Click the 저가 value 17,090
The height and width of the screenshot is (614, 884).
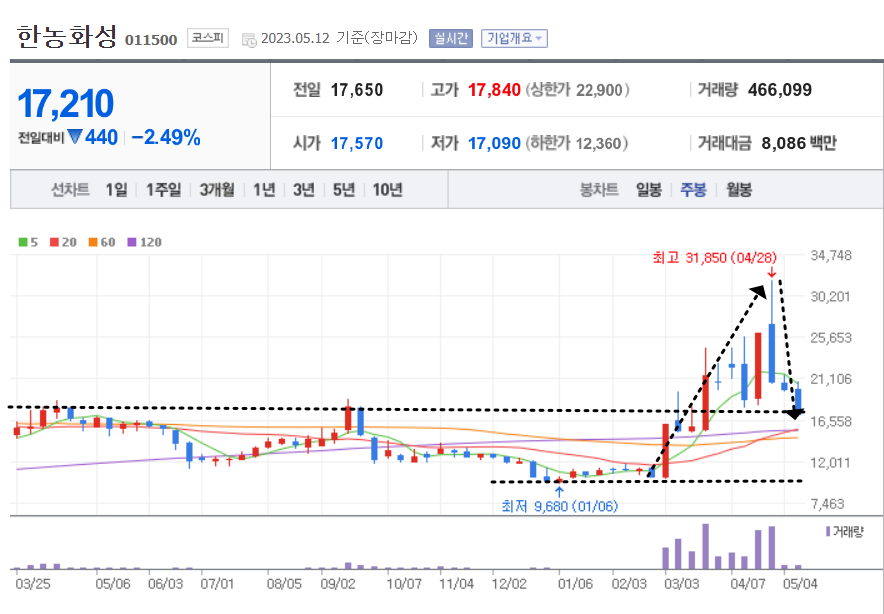[x=494, y=143]
